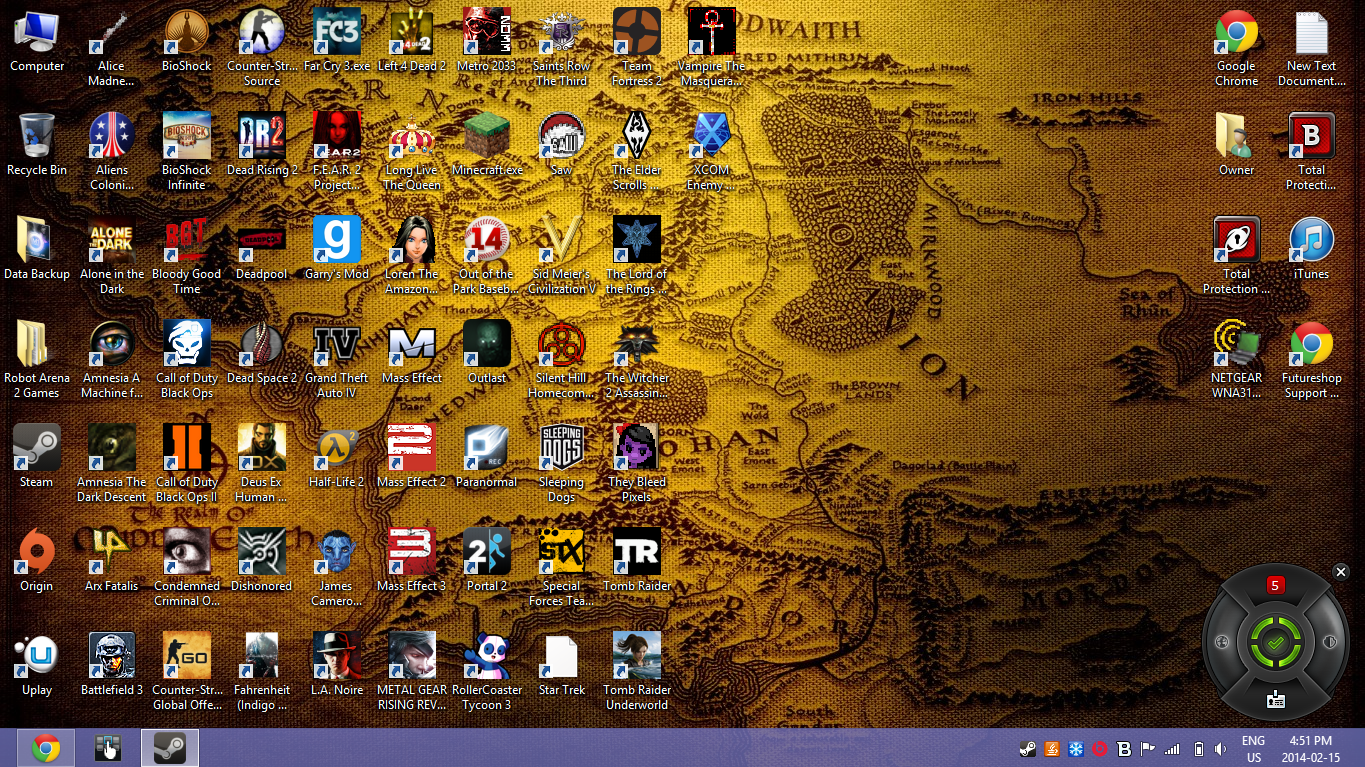
Task: Click the RollerCoaster Tycoon 3 shortcut
Action: [x=487, y=671]
